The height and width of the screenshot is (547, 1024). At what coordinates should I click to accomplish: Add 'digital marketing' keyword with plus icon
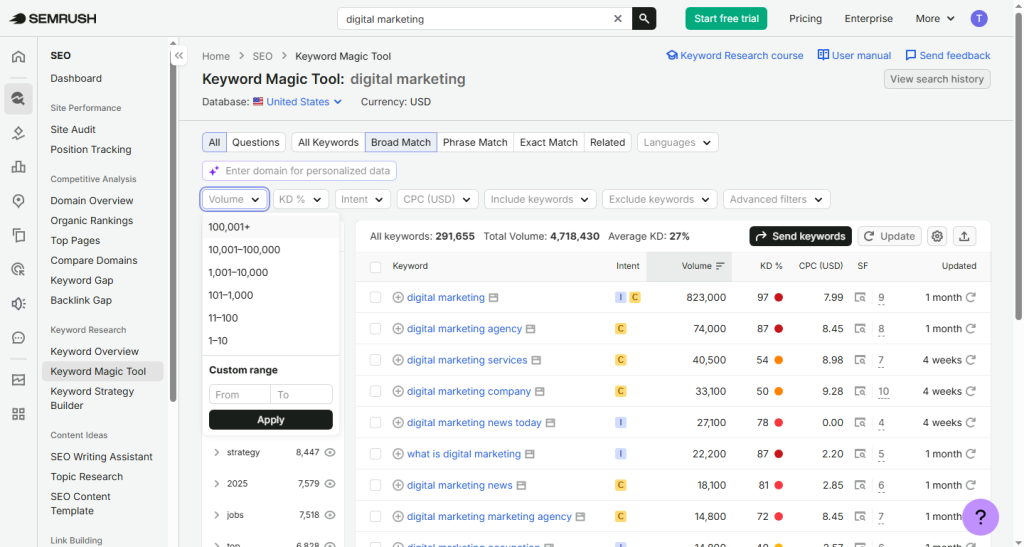pos(398,298)
